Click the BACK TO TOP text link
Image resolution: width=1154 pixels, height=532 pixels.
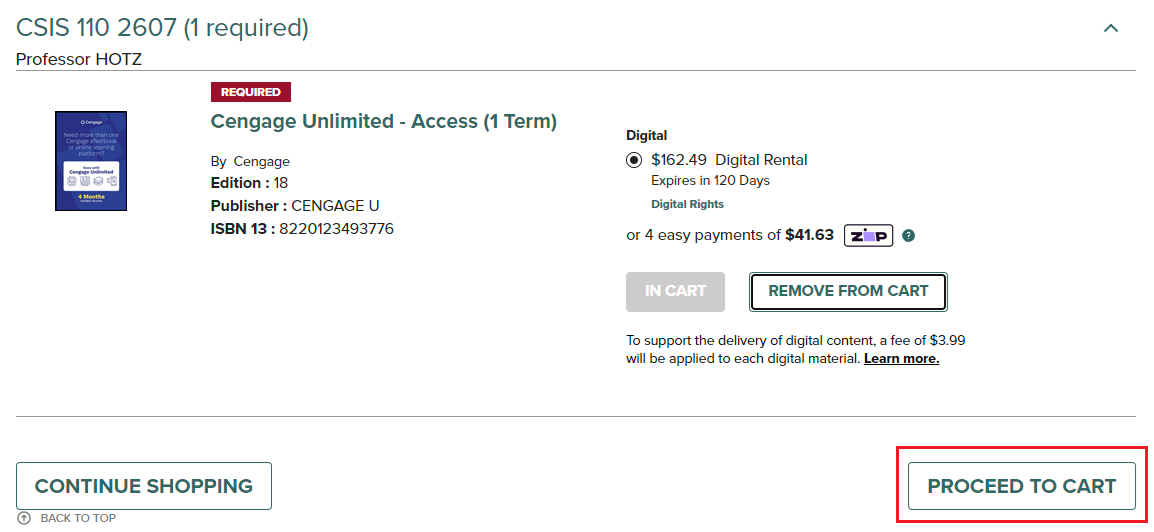(78, 518)
